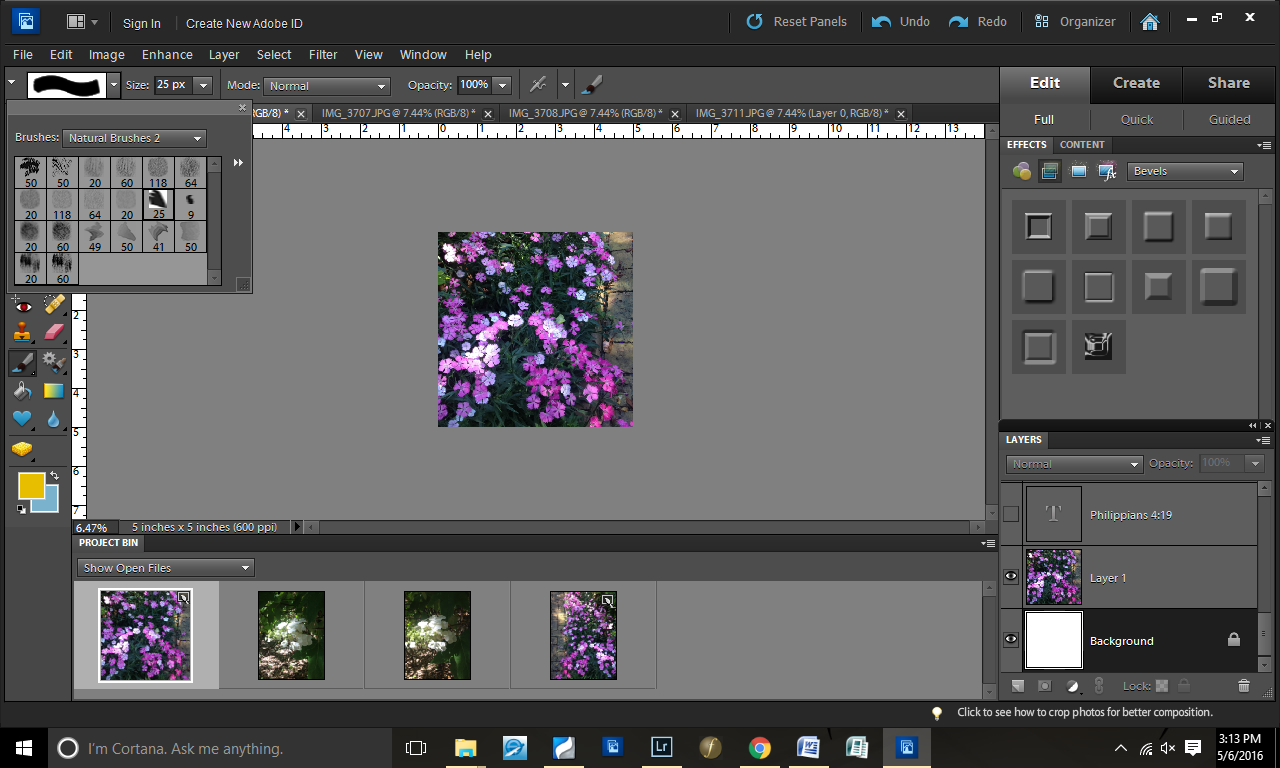Show the Philippians 4:19 text layer

[x=1011, y=514]
